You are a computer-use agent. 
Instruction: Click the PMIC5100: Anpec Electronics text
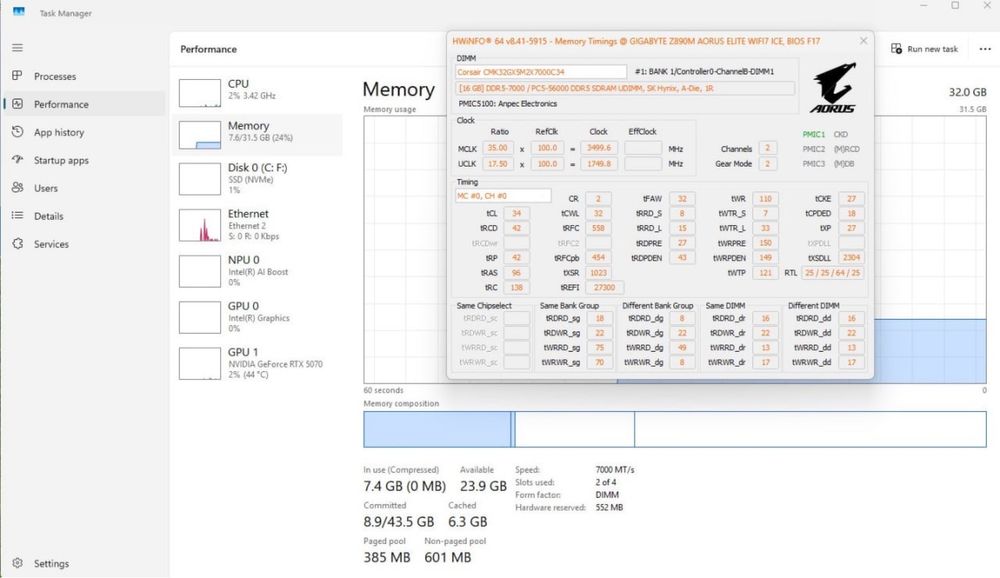(508, 103)
